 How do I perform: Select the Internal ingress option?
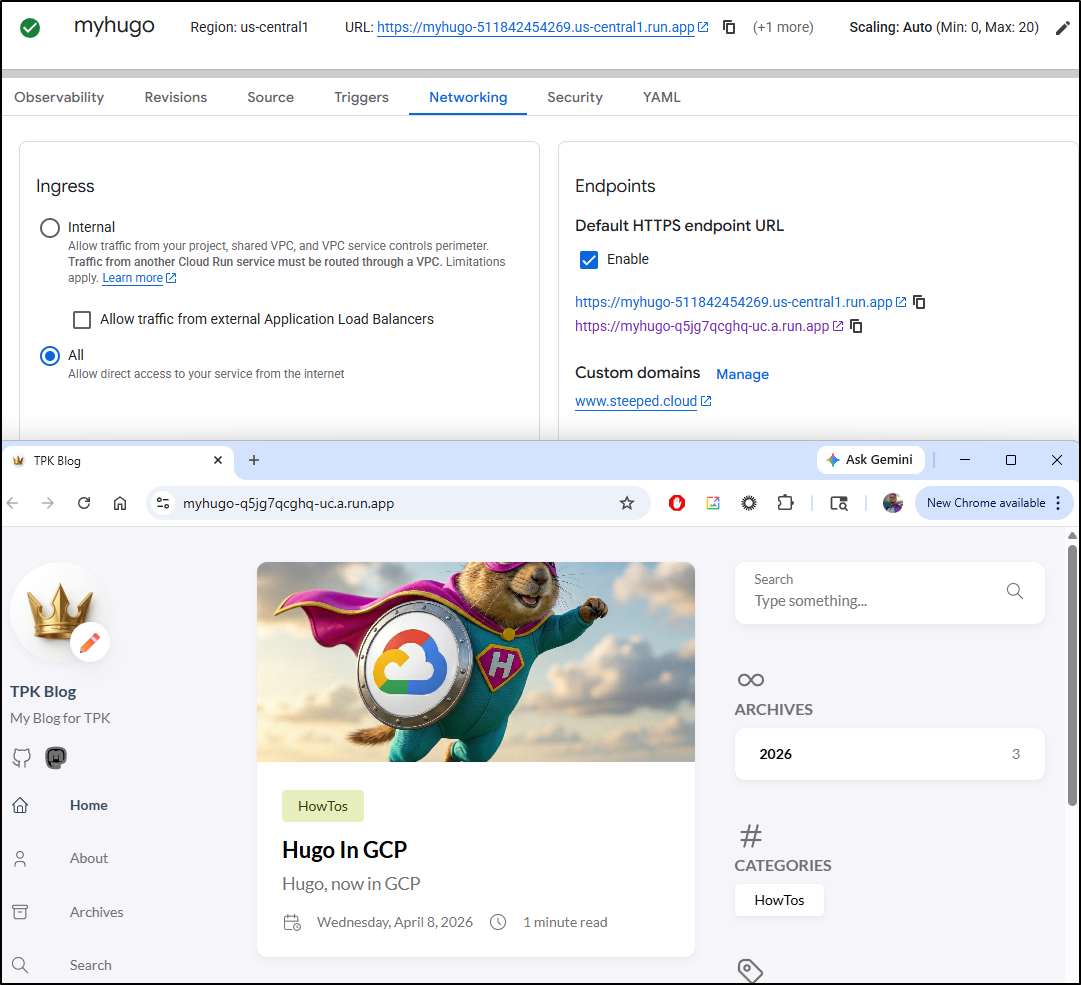50,228
